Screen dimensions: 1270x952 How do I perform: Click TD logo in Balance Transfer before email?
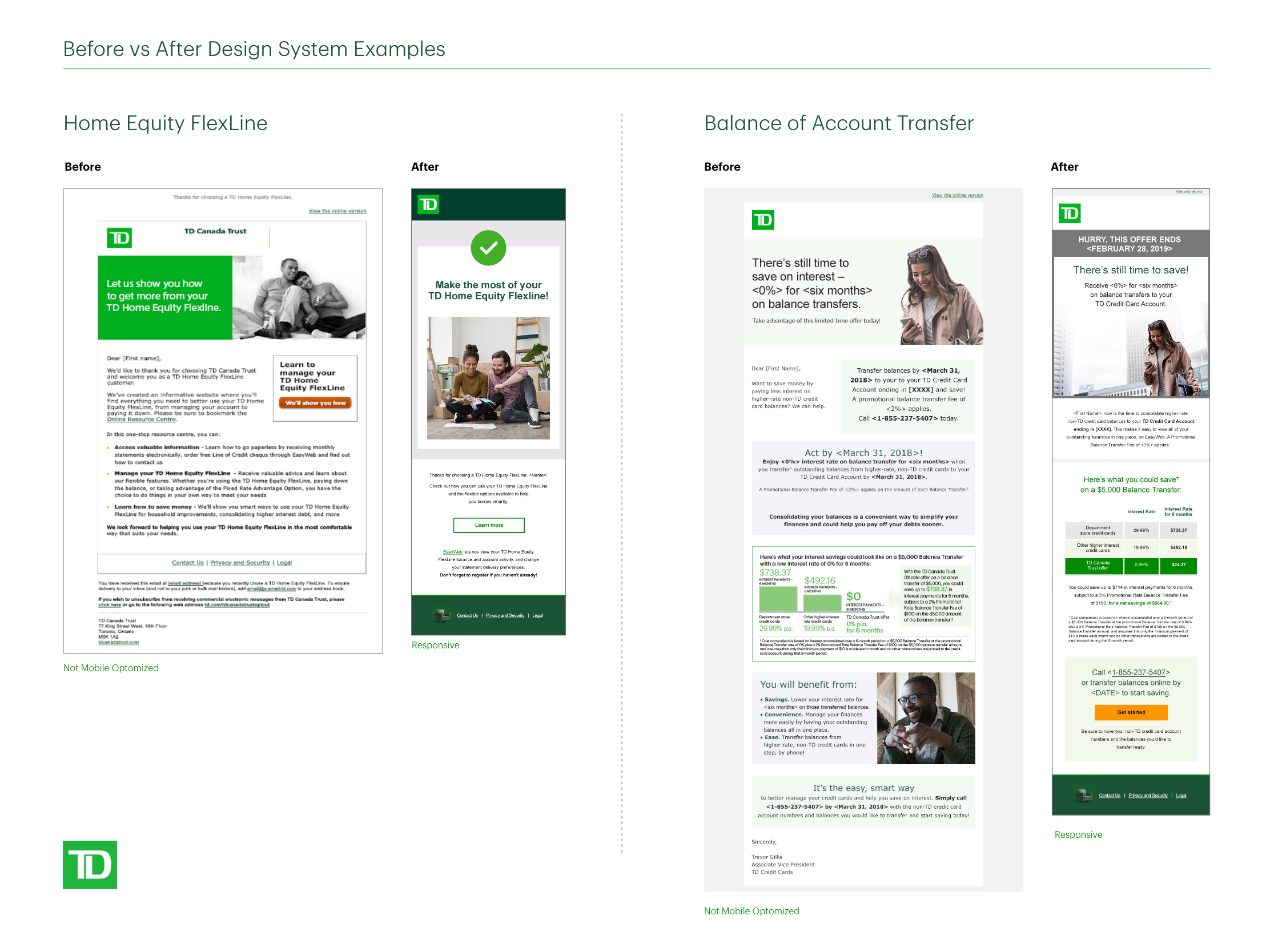(762, 220)
